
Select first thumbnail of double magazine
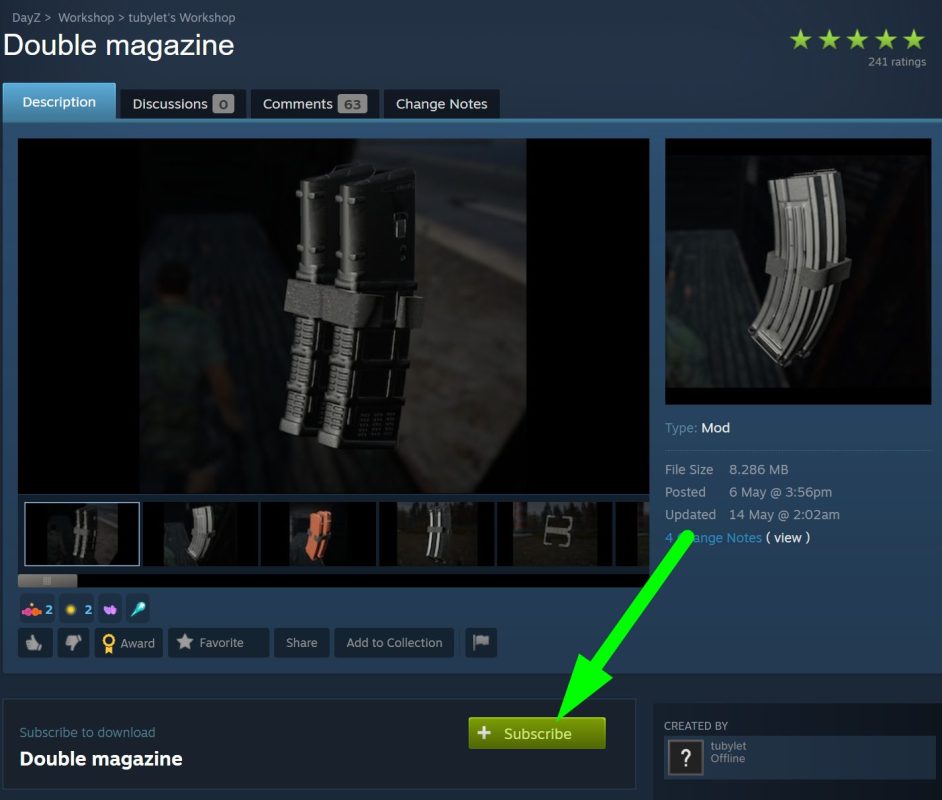pyautogui.click(x=82, y=534)
